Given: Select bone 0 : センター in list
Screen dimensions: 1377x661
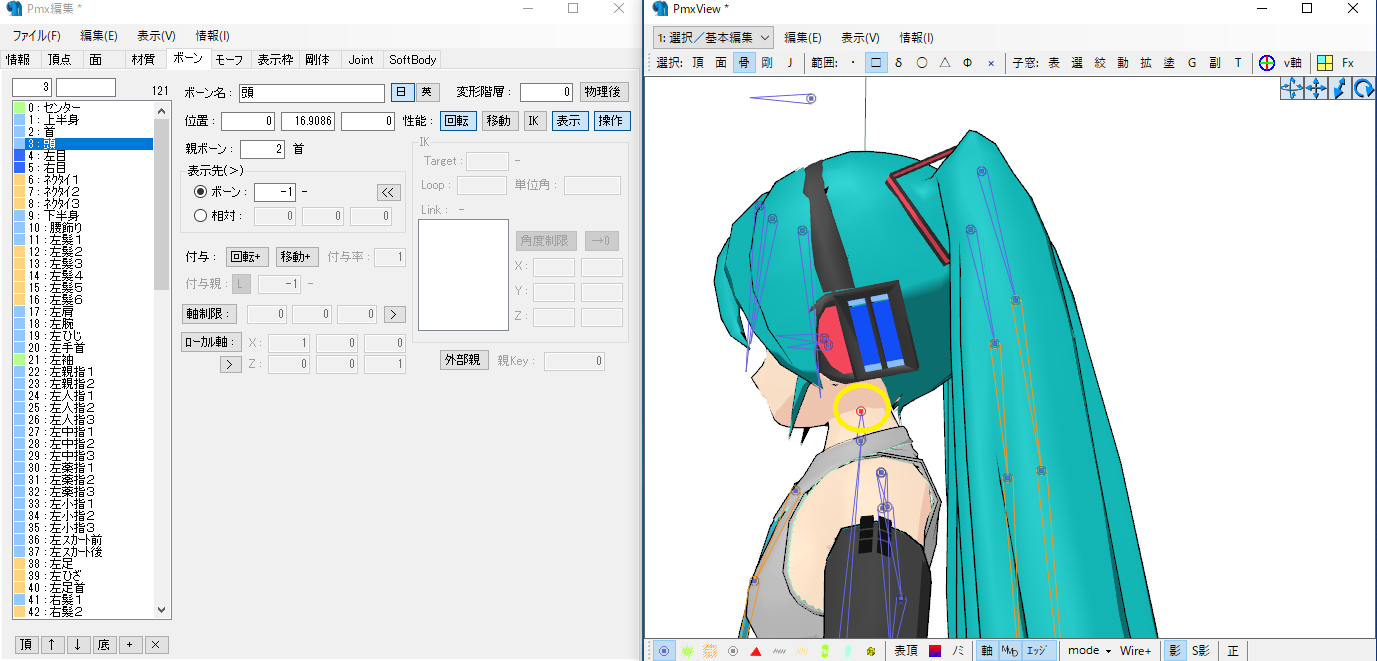Looking at the screenshot, I should tap(84, 107).
